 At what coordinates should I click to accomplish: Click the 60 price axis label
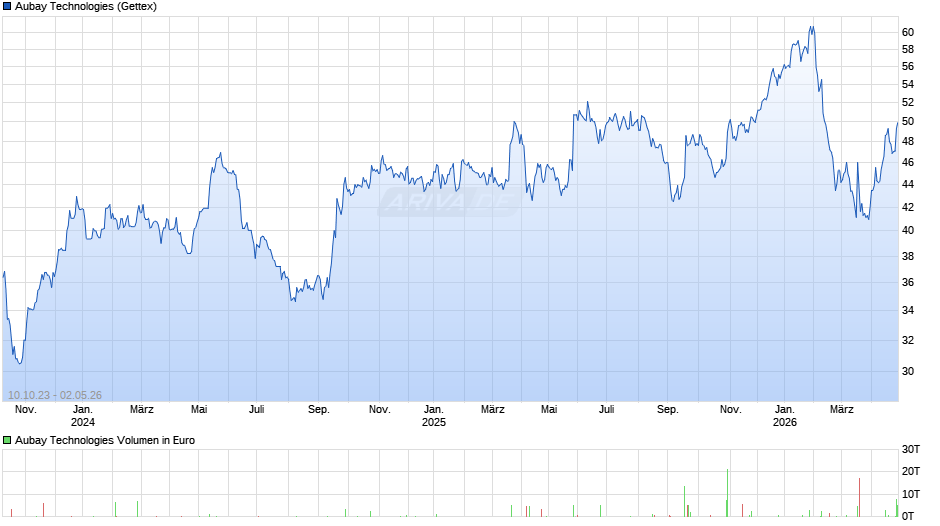908,32
